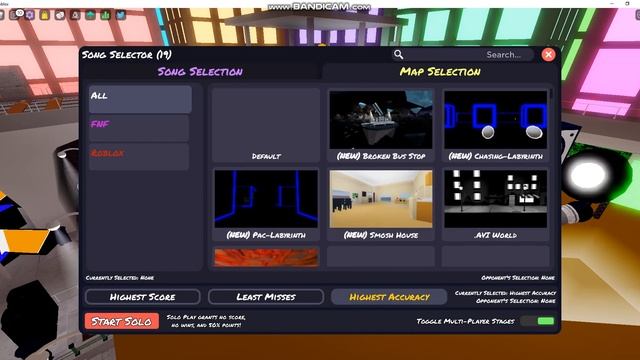Click the 'Song Selector (19)' title

click(x=127, y=54)
